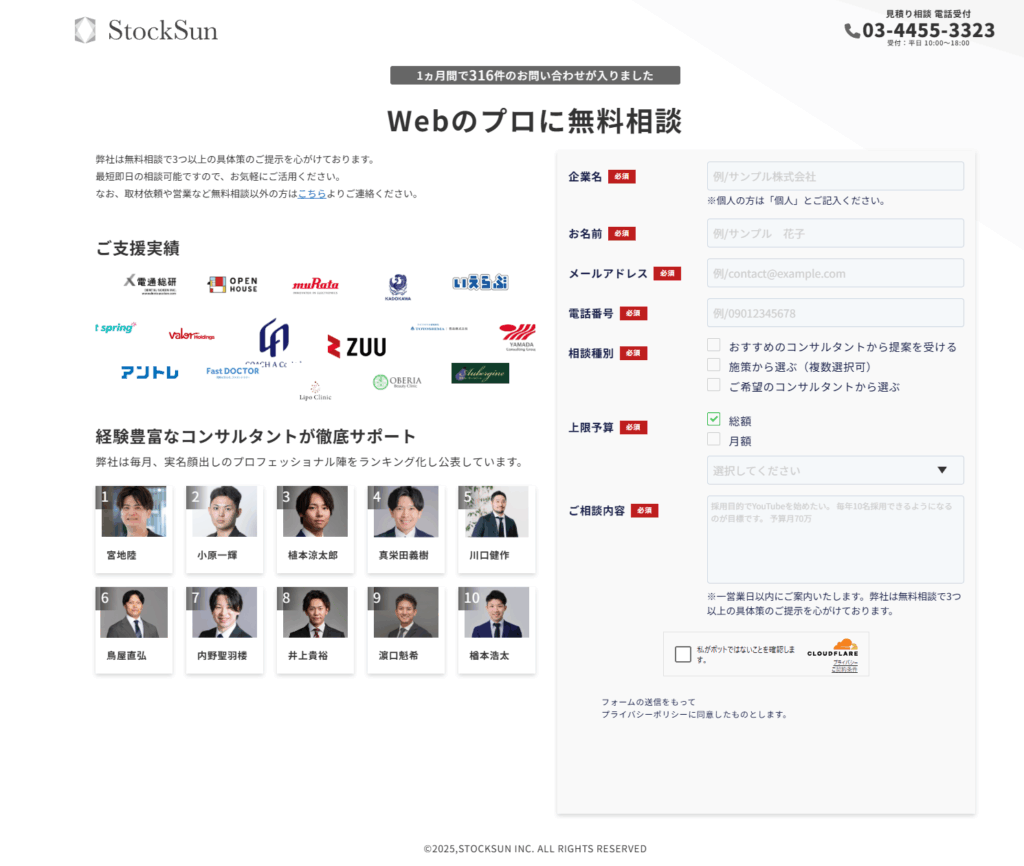1024x866 pixels.
Task: Tick the 'not a robot' verification checkbox
Action: tap(683, 654)
